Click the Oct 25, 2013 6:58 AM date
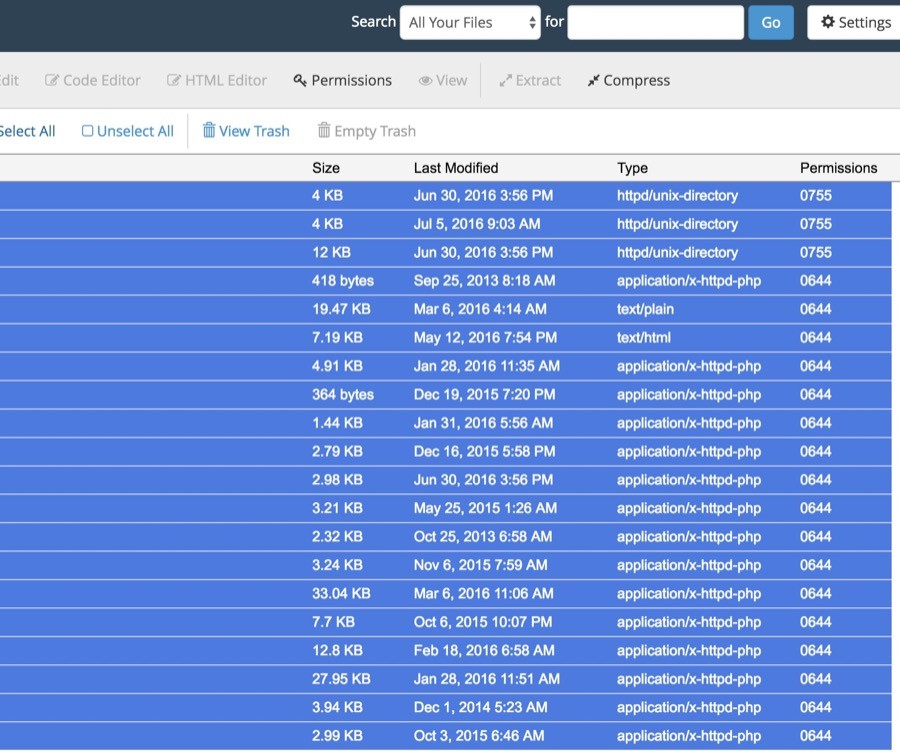This screenshot has width=900, height=753. click(483, 537)
